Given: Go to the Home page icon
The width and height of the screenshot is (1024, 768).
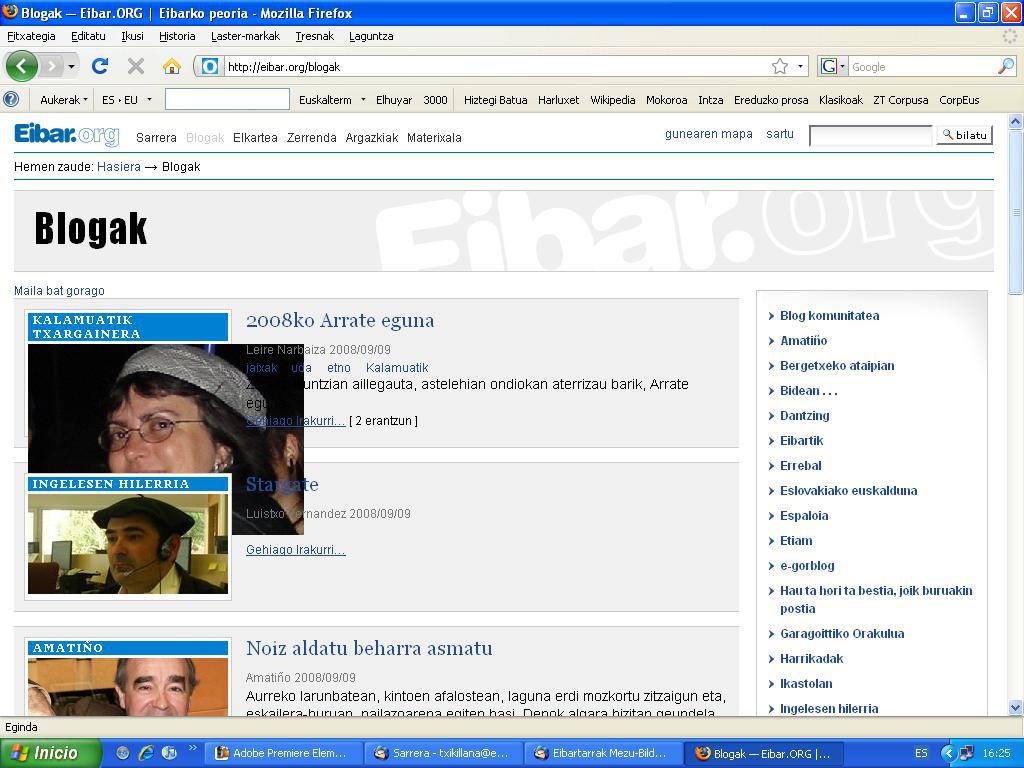Looking at the screenshot, I should click(172, 66).
